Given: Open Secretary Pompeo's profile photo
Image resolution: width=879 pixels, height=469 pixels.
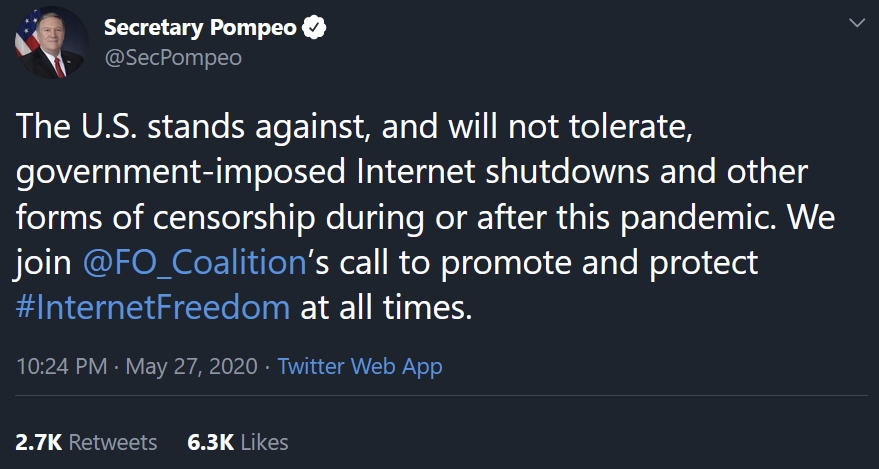Looking at the screenshot, I should coord(49,44).
